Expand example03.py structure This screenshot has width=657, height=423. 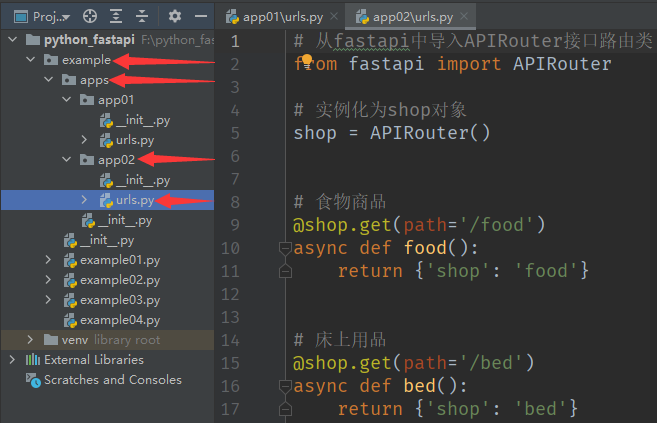(x=48, y=300)
